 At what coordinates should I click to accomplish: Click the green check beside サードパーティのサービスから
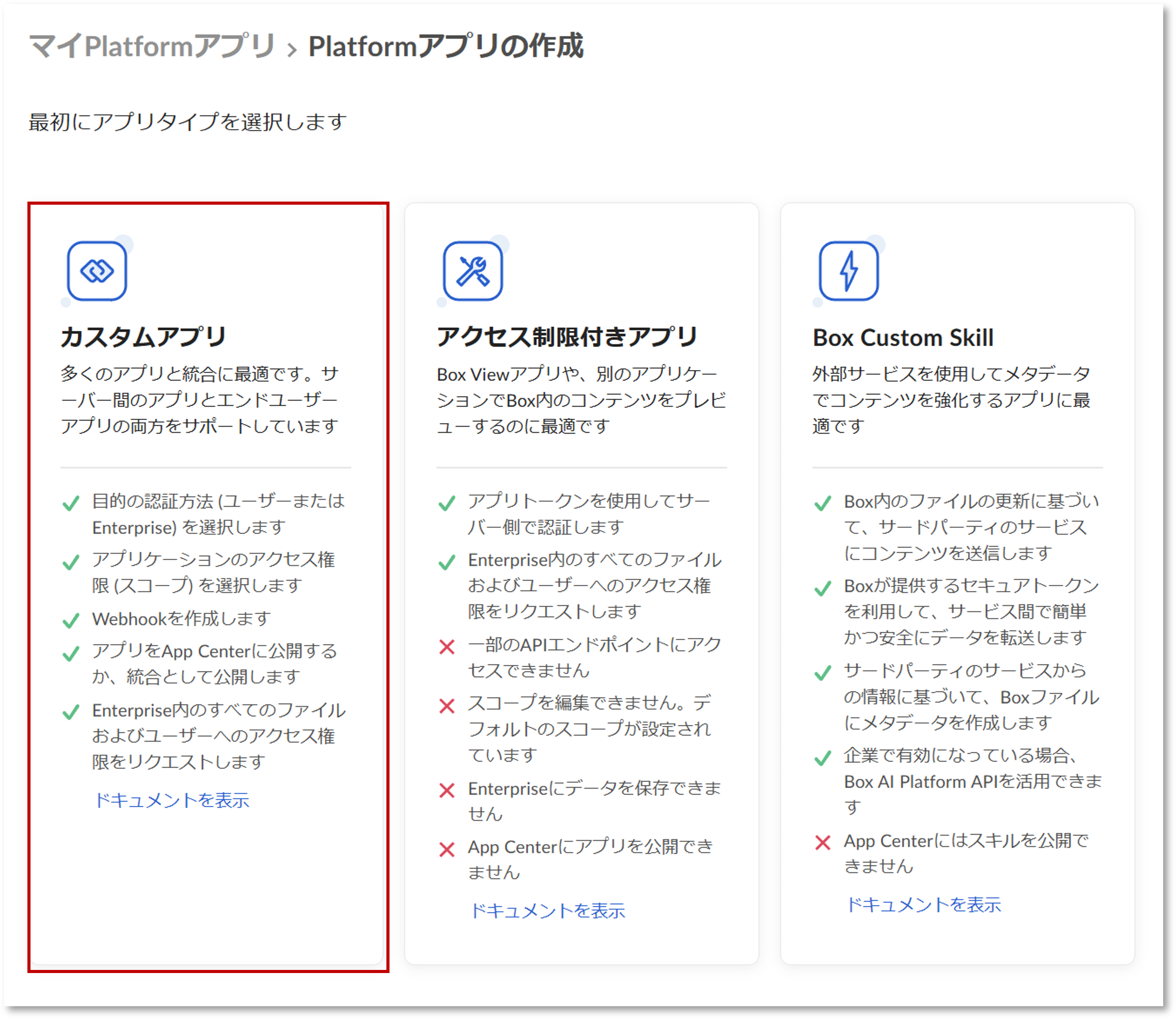coord(823,673)
